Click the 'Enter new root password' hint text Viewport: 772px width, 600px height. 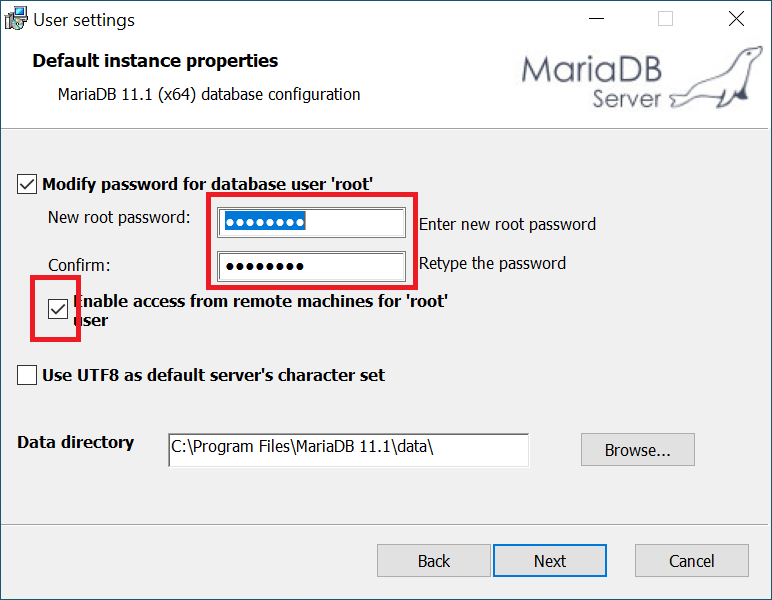pos(507,224)
